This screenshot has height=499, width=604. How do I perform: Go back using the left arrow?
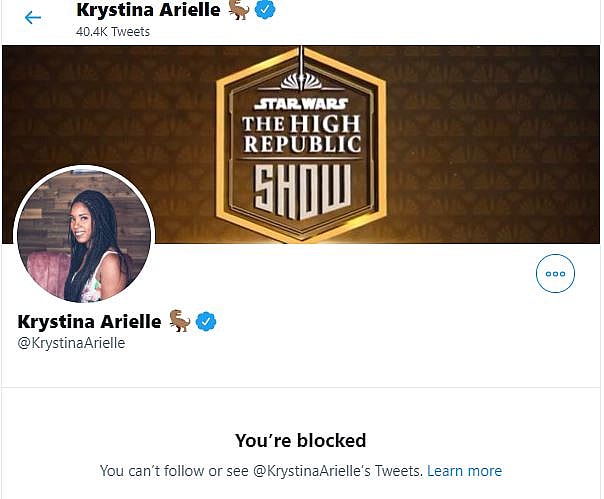point(33,17)
